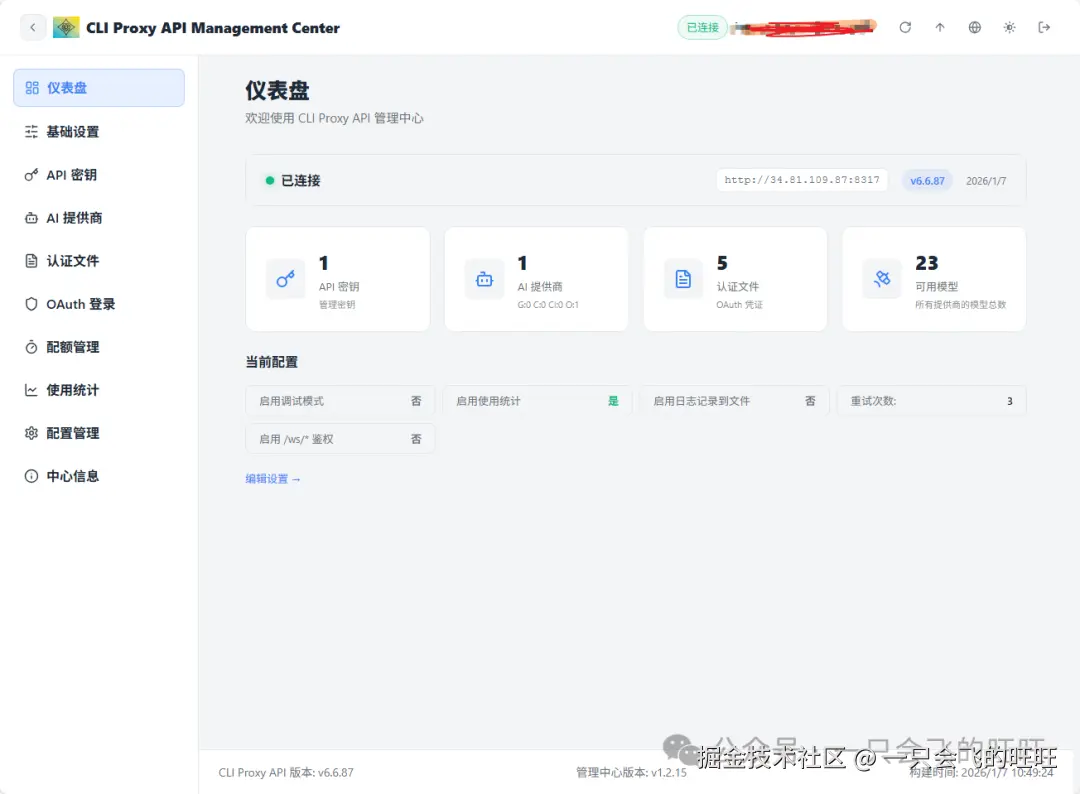Click the 欢迎使用 CLI Proxy API 管理中心 subtitle
This screenshot has width=1080, height=794.
point(334,118)
